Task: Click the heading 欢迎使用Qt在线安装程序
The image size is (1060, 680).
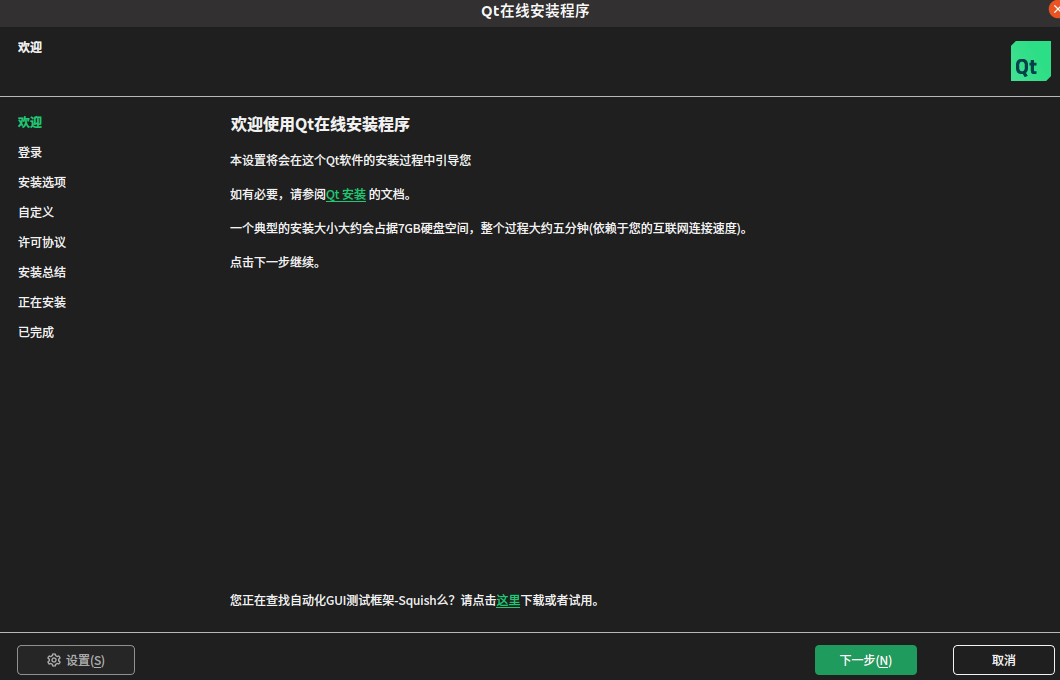Action: [x=320, y=124]
